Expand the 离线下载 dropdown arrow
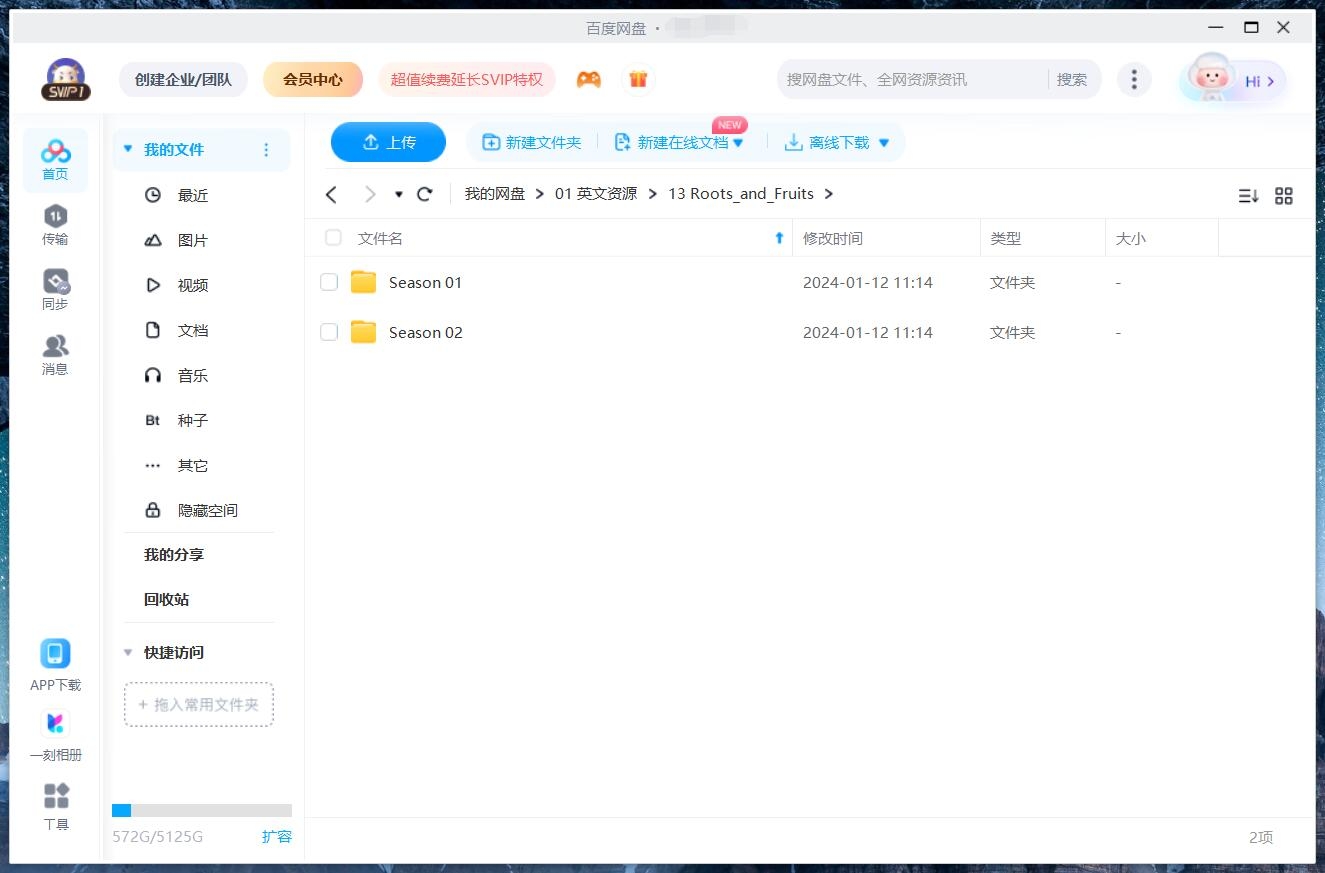This screenshot has width=1325, height=873. click(884, 143)
